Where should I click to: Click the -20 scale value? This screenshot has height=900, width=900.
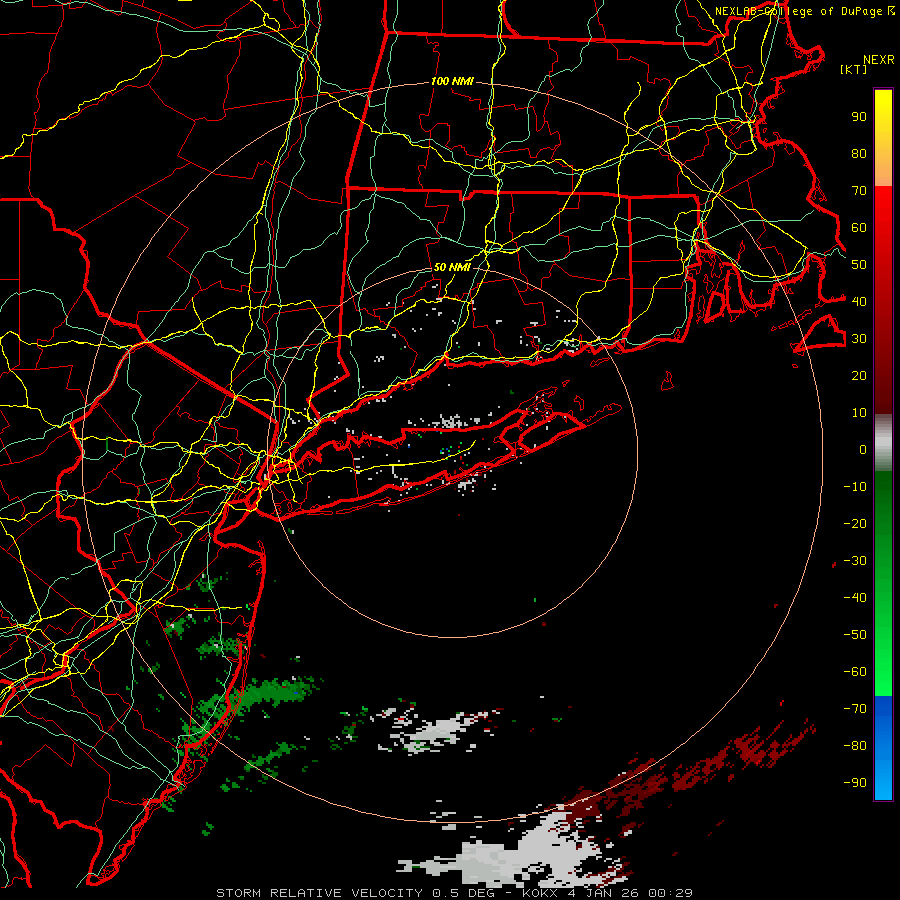855,523
